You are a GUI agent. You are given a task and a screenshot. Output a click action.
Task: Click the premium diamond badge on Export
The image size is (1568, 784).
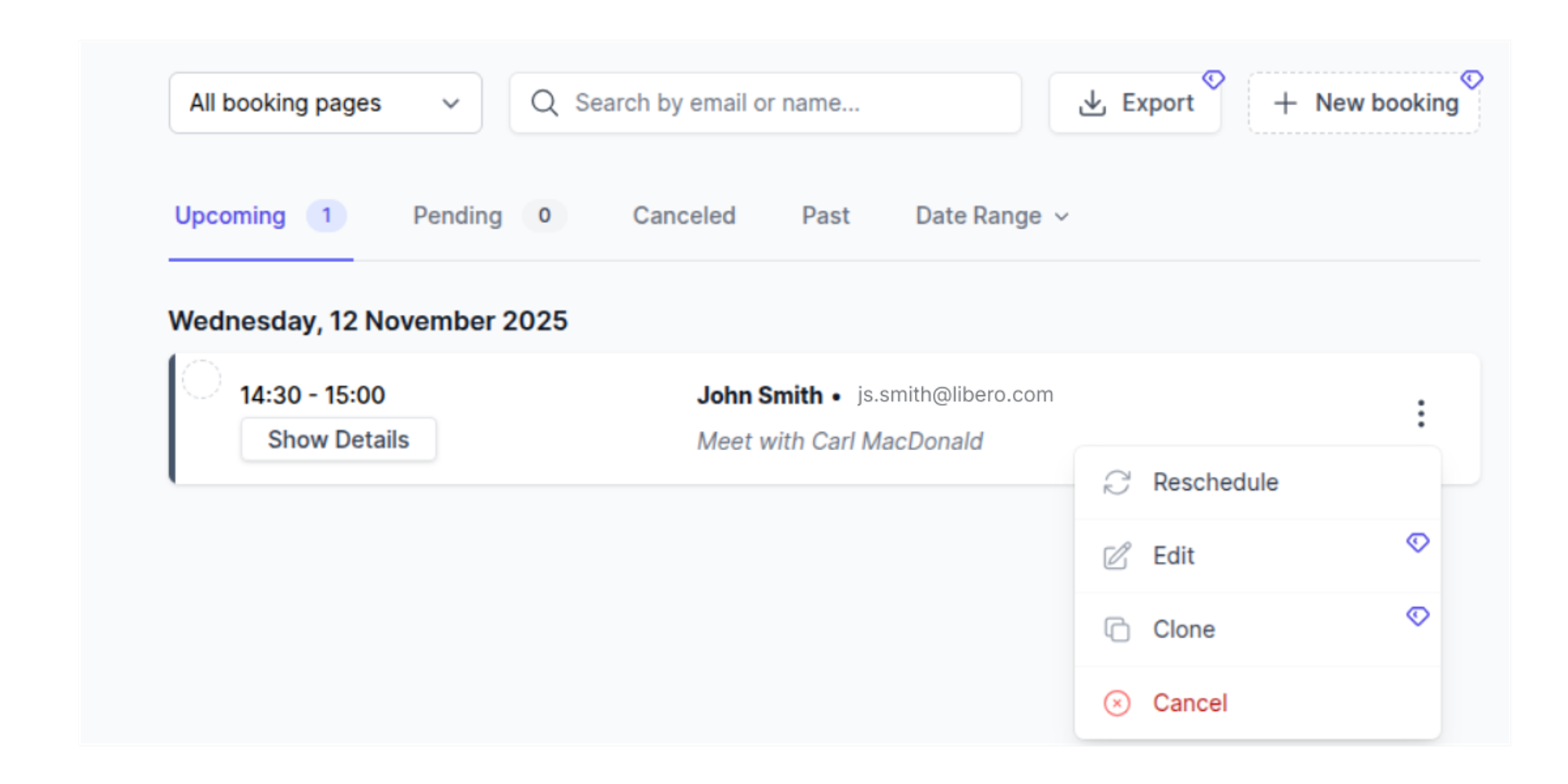(1214, 78)
